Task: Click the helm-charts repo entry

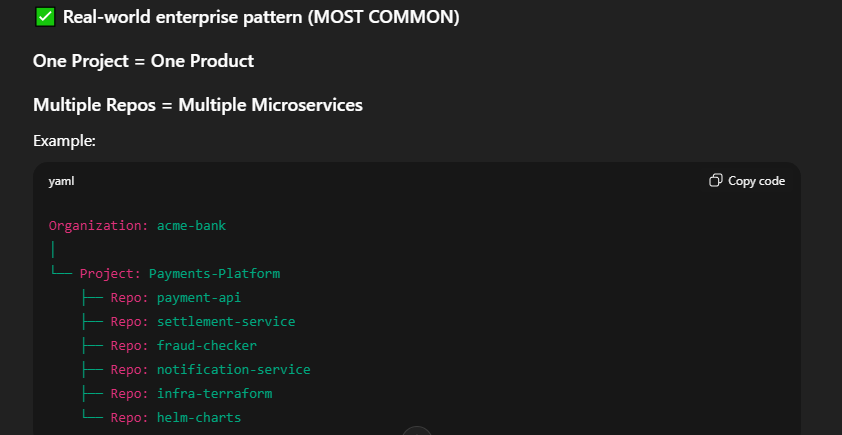Action: 199,417
